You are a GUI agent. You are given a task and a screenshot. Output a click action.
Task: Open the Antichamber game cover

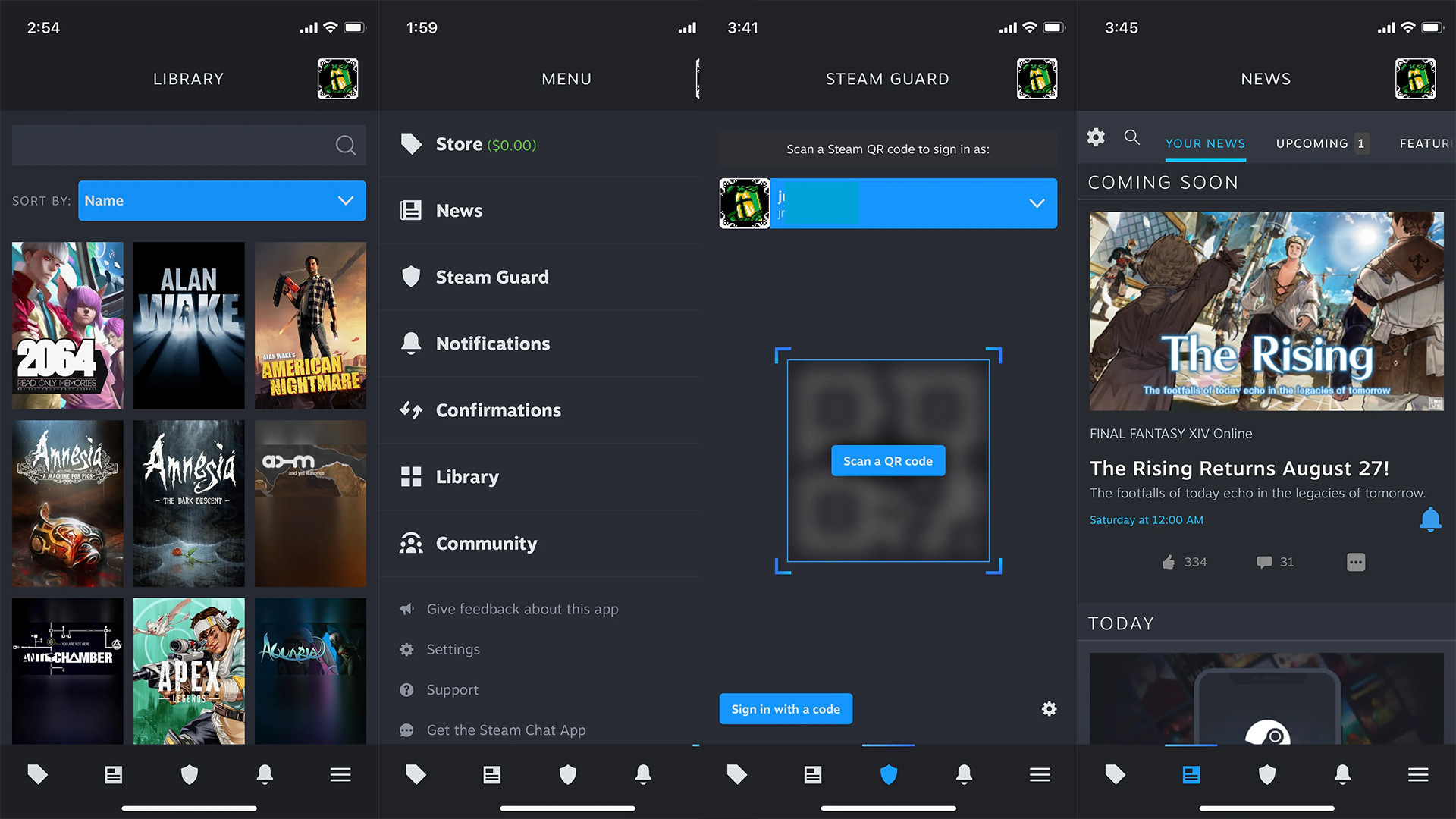[67, 671]
